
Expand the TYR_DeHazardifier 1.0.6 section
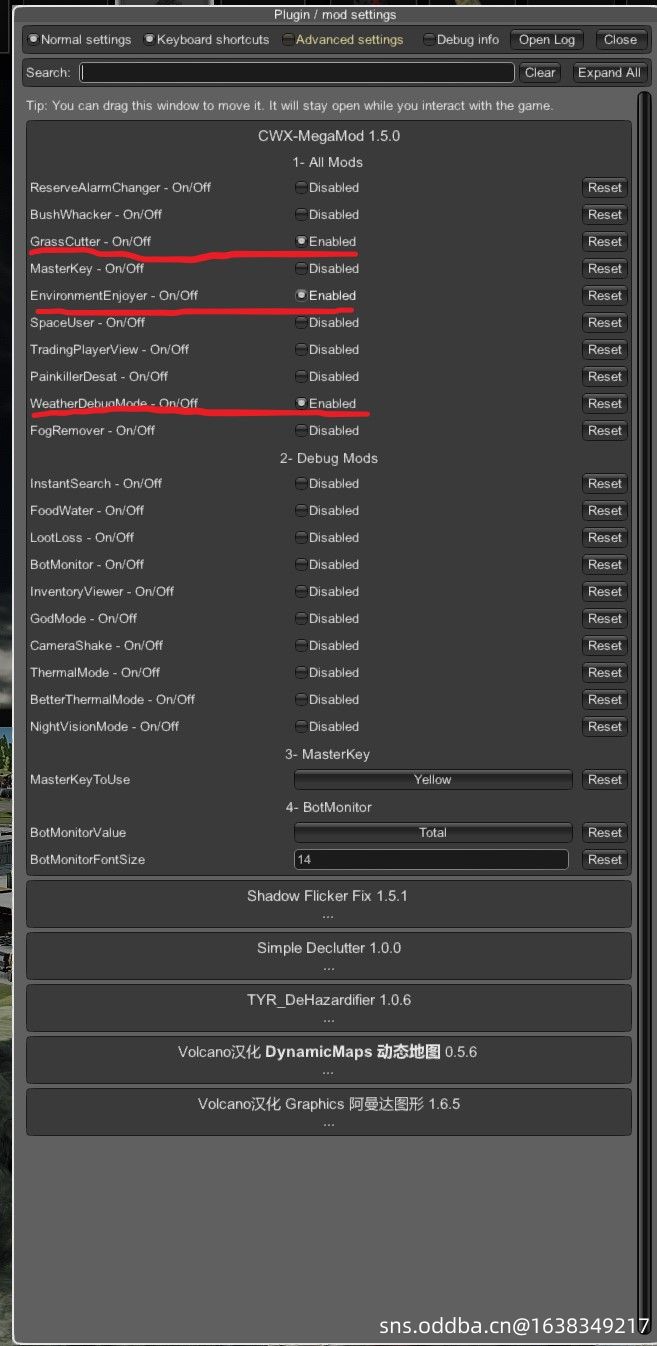(x=328, y=1008)
